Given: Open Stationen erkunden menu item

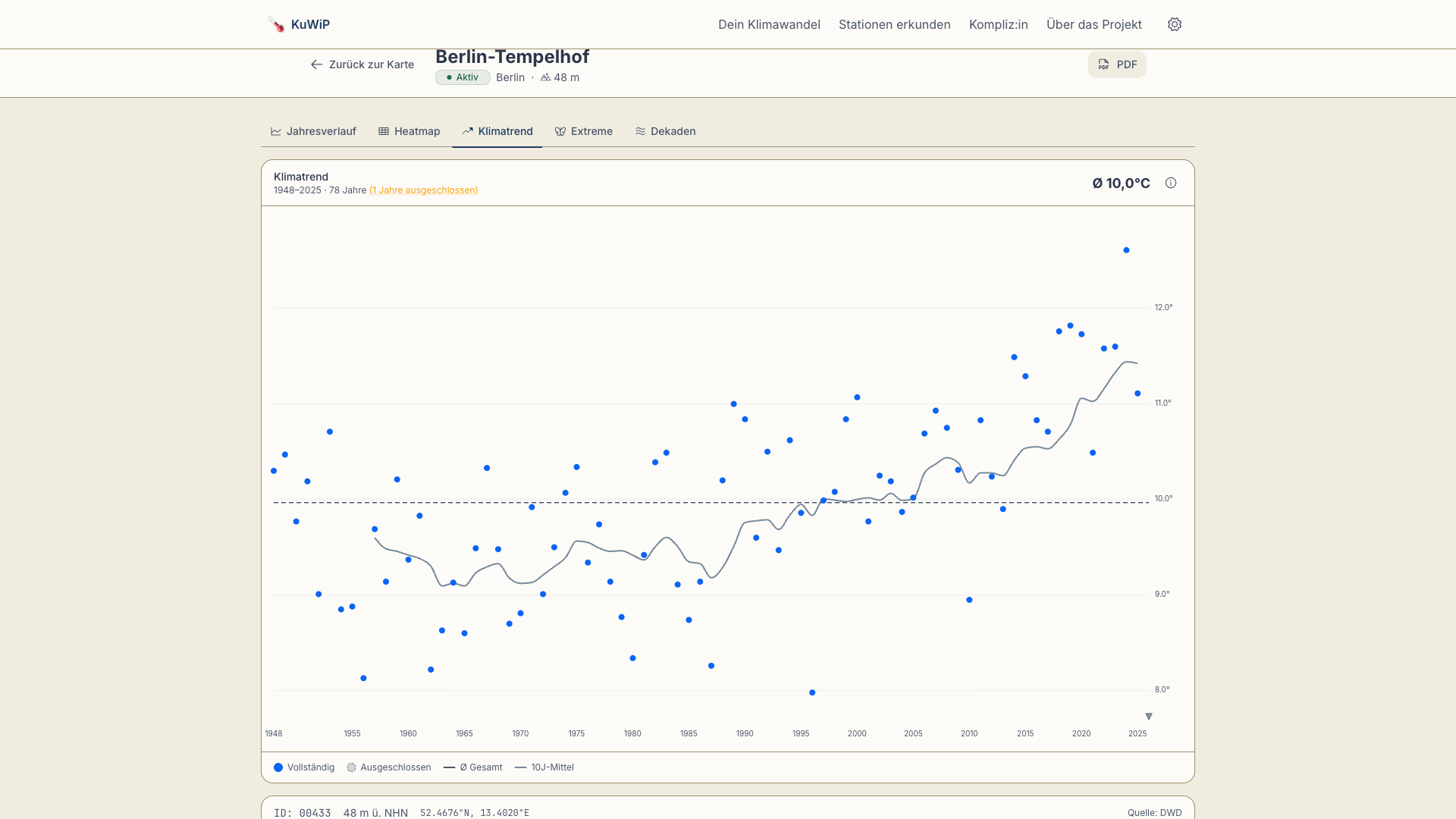Looking at the screenshot, I should coord(894,24).
